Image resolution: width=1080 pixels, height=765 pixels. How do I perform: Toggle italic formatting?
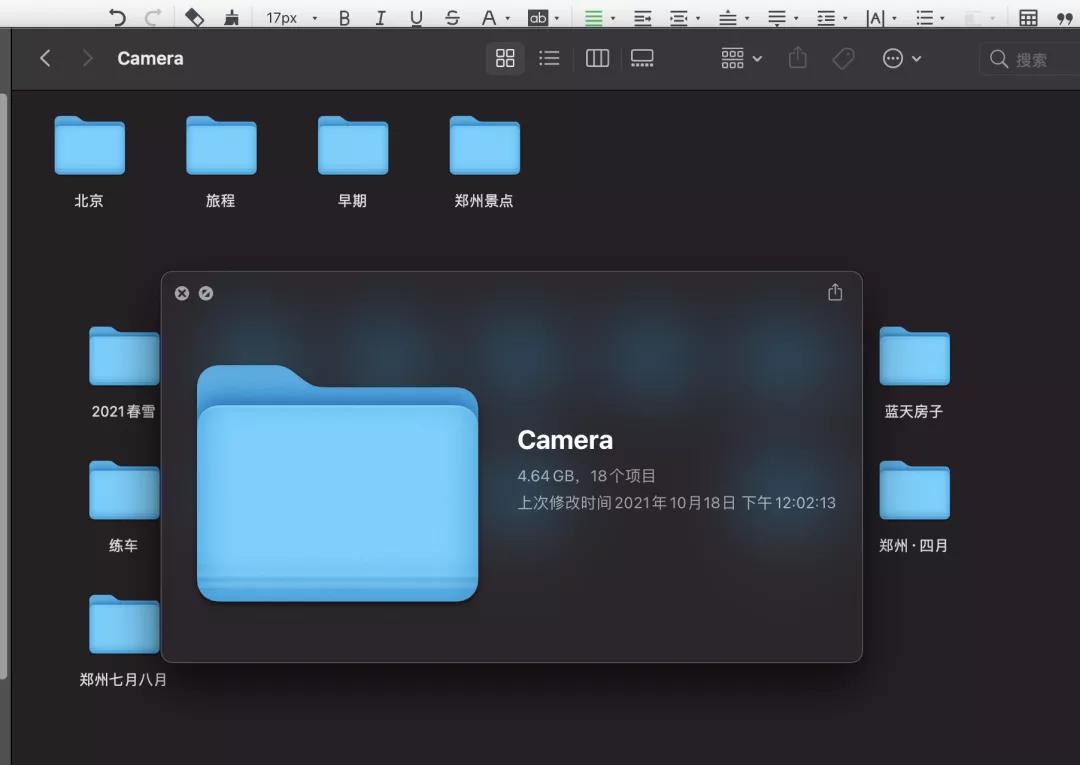(x=380, y=18)
